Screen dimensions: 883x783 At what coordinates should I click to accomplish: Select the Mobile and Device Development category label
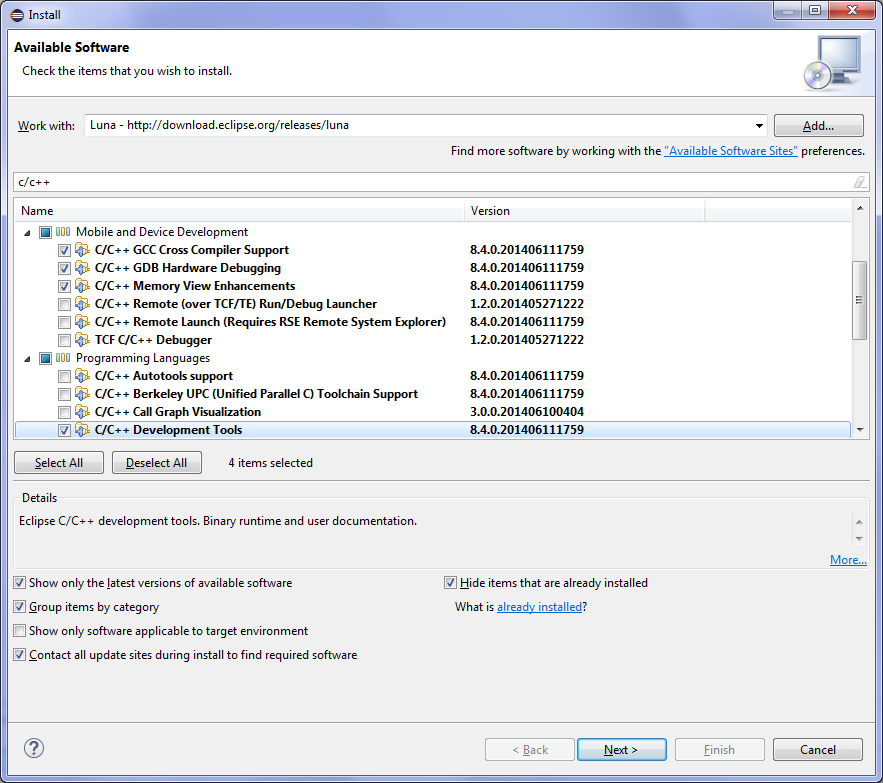tap(162, 232)
